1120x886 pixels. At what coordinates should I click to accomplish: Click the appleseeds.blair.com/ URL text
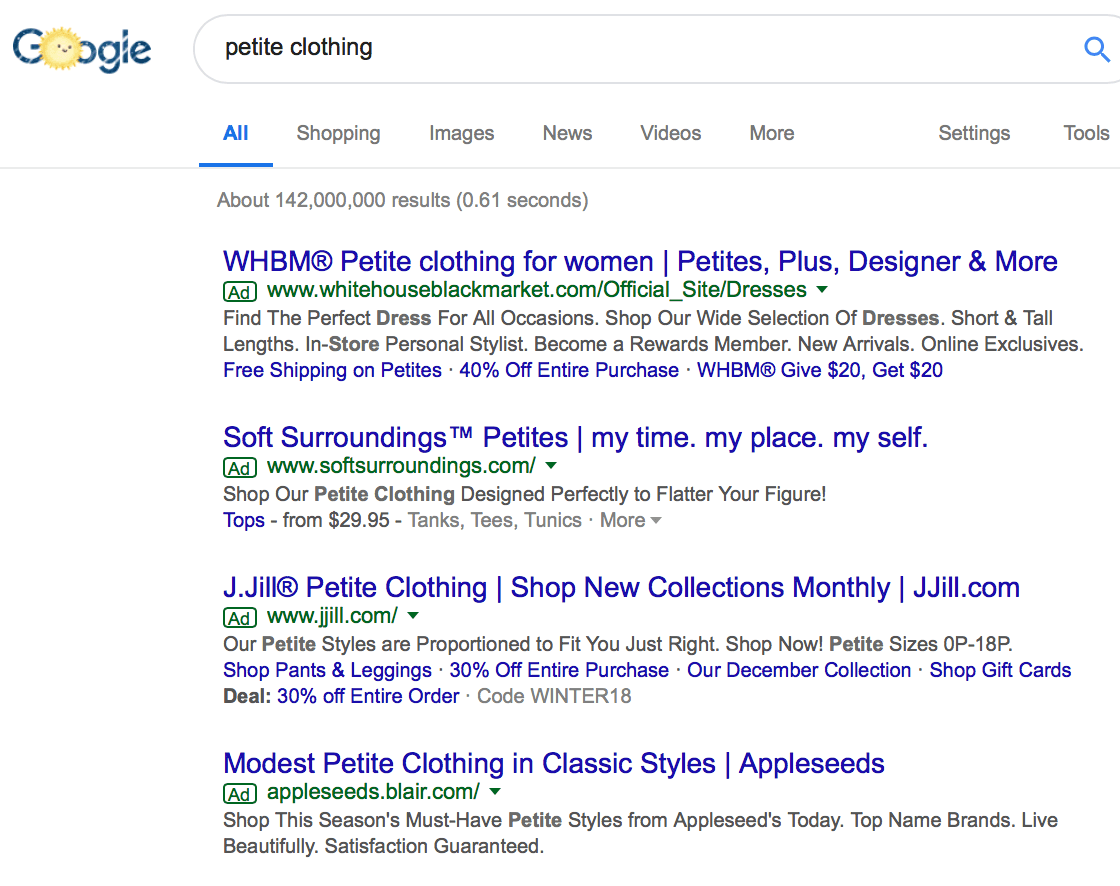tap(373, 792)
